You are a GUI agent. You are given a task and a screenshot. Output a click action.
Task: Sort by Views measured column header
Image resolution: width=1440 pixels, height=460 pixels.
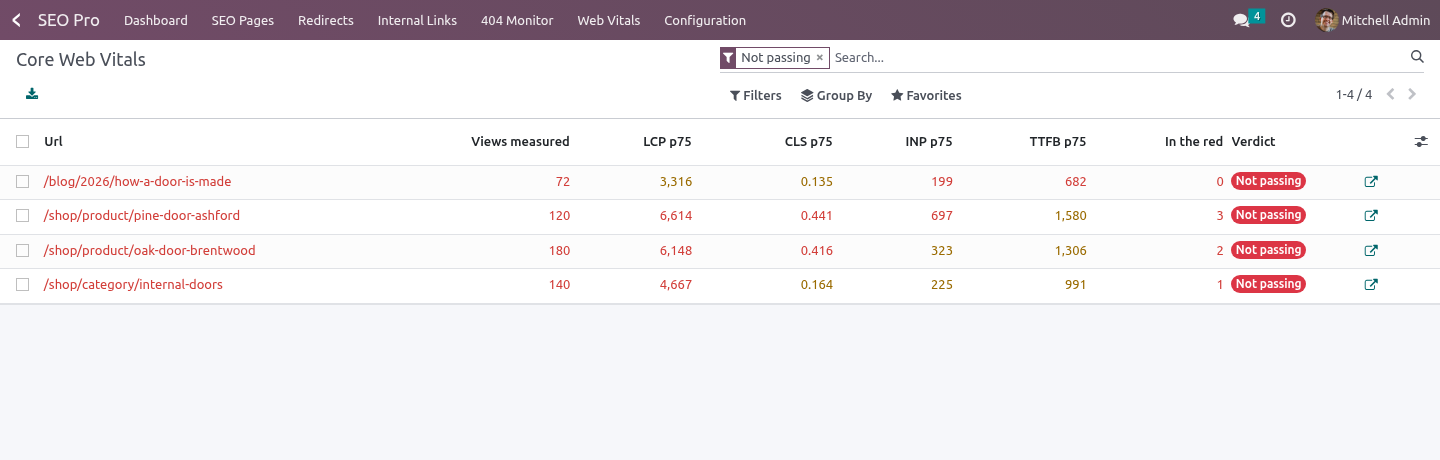coord(520,142)
